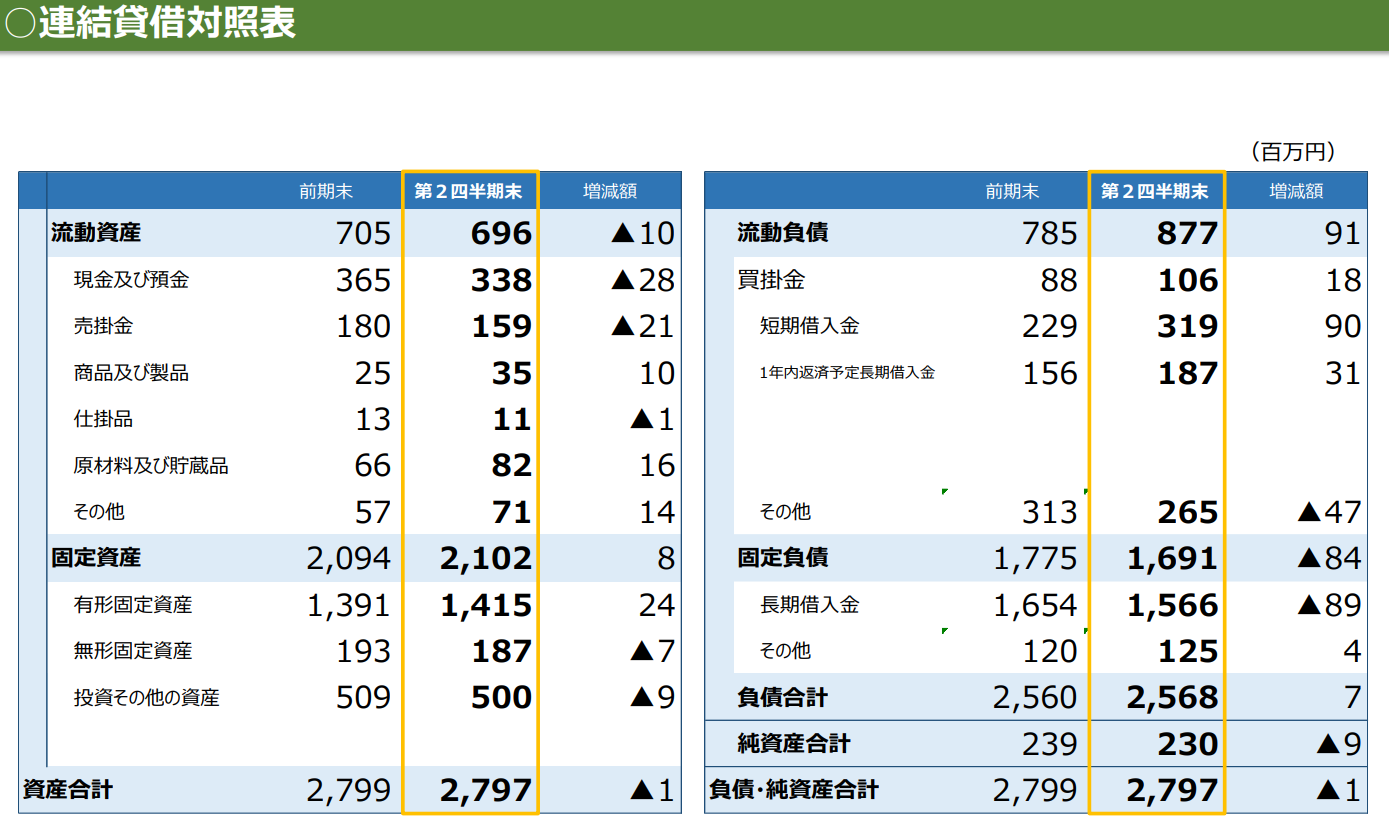Select the 負債・純資産合計 total row label

pos(793,790)
